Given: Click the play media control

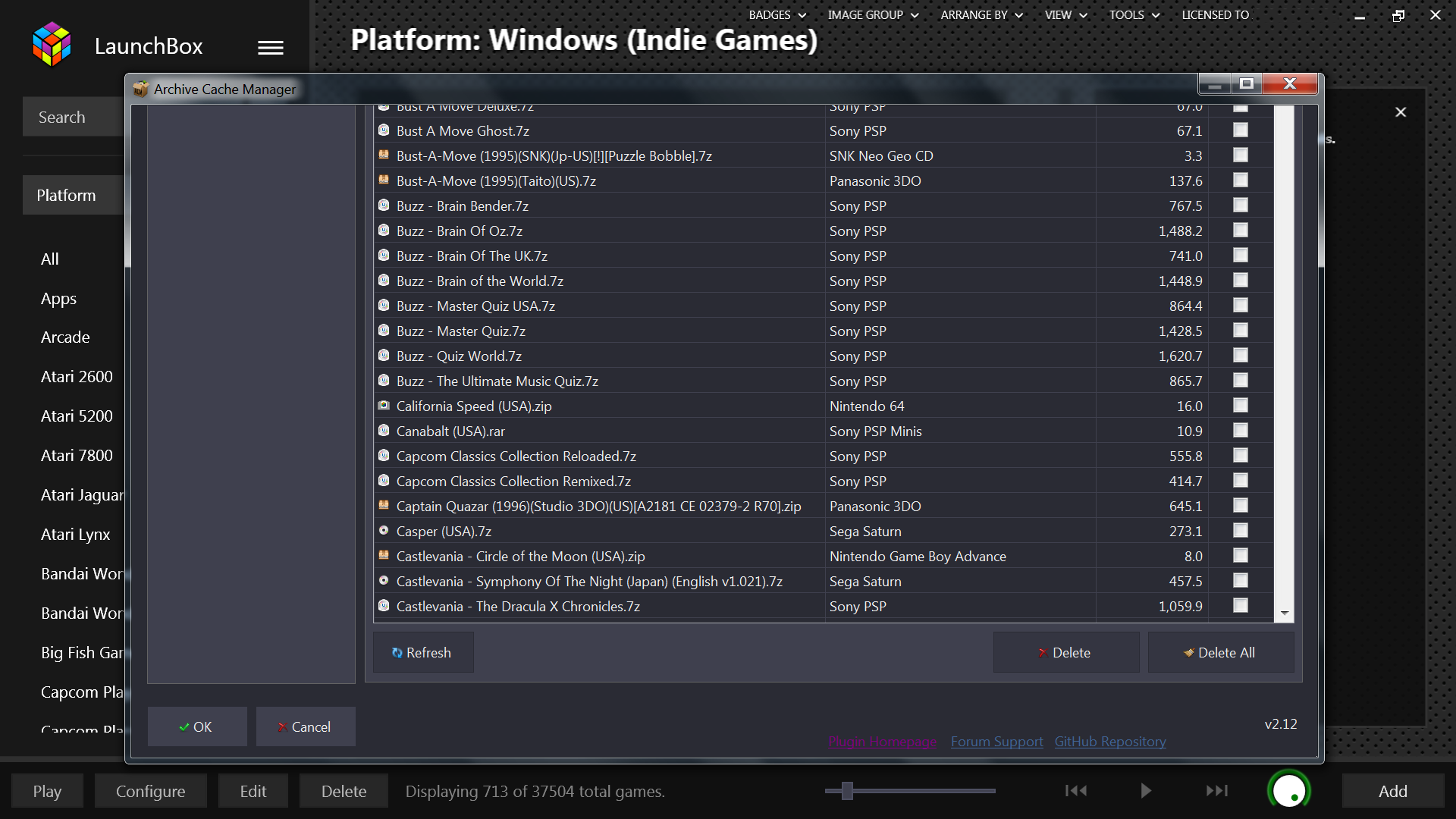Looking at the screenshot, I should pyautogui.click(x=1146, y=791).
